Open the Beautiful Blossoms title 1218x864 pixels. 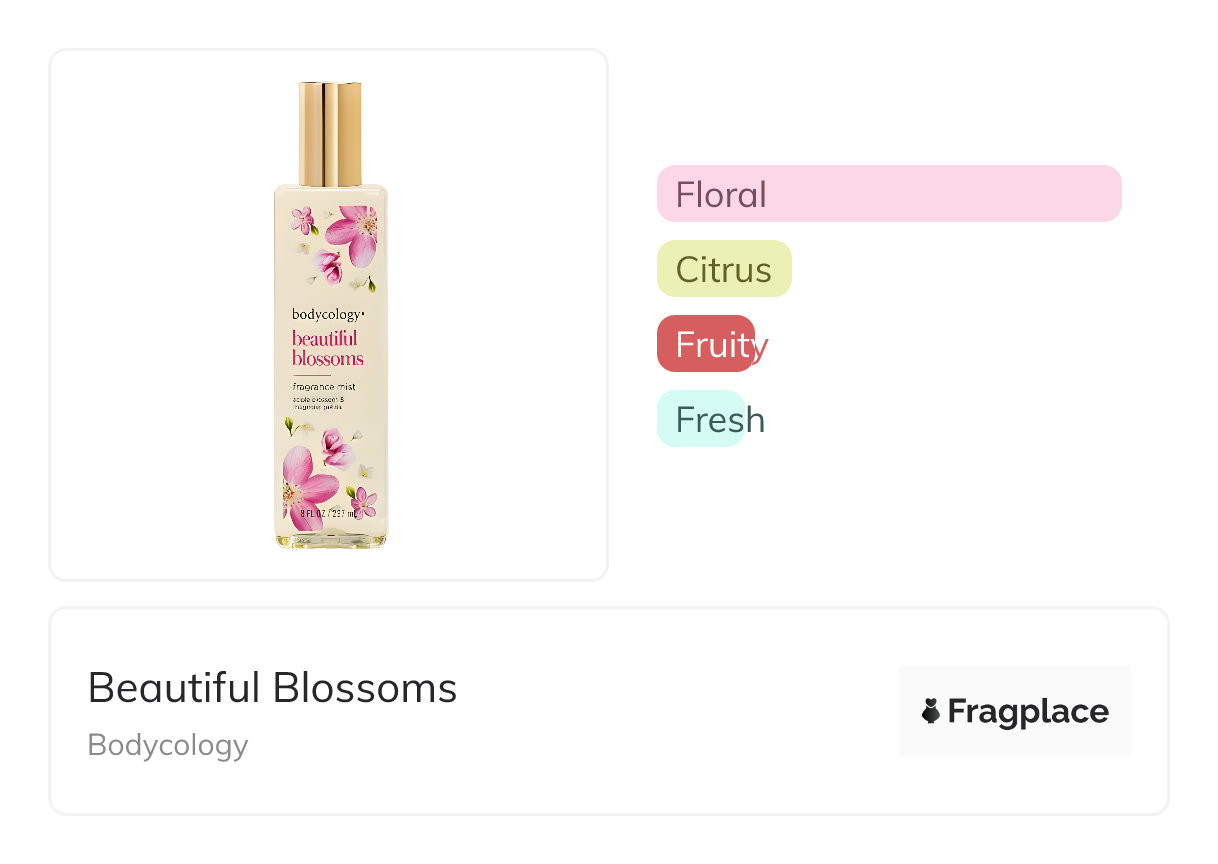(272, 688)
